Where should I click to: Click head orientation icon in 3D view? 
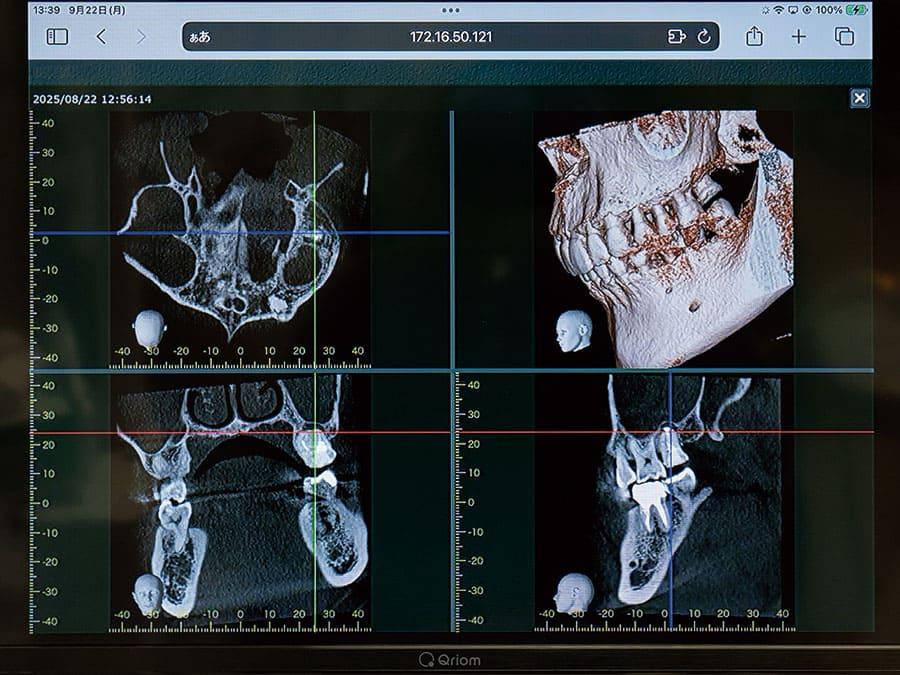point(574,330)
